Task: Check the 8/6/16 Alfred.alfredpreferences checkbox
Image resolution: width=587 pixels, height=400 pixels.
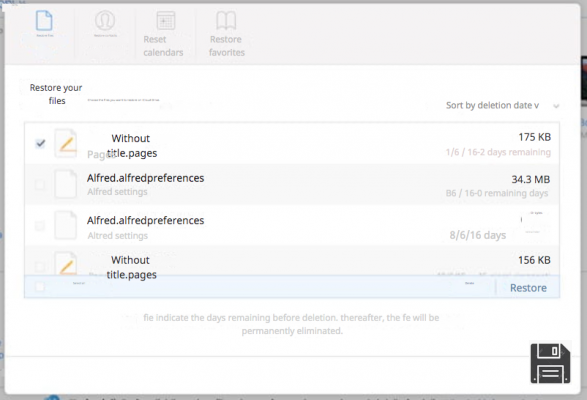Action: click(39, 226)
